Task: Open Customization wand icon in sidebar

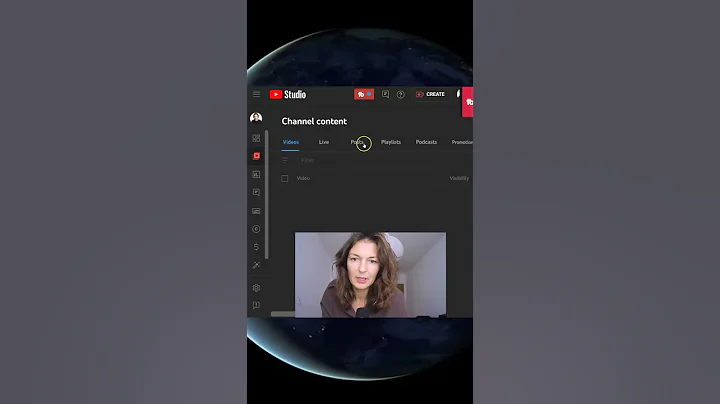Action: tap(256, 265)
